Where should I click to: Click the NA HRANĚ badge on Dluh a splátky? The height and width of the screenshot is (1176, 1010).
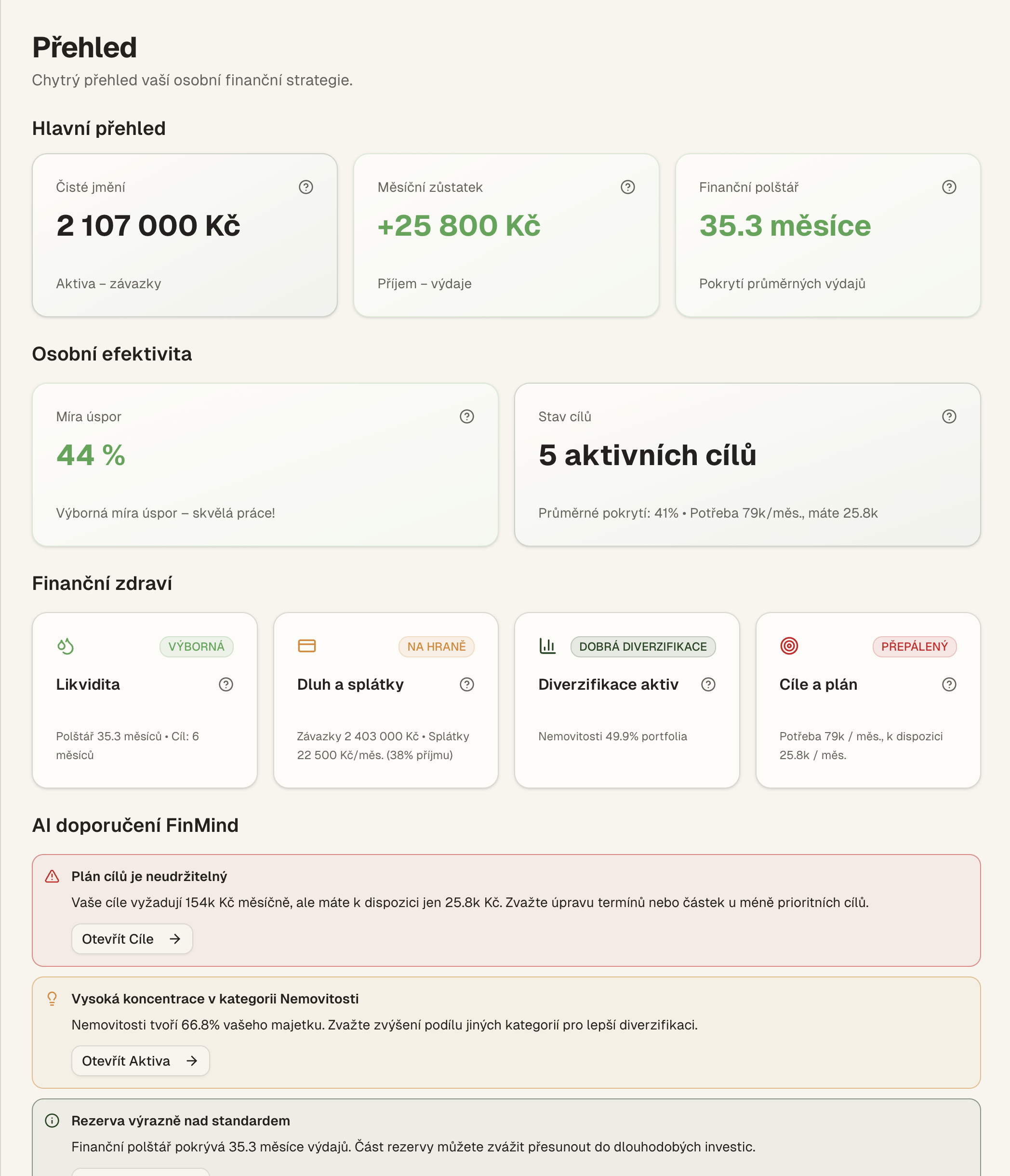coord(437,646)
